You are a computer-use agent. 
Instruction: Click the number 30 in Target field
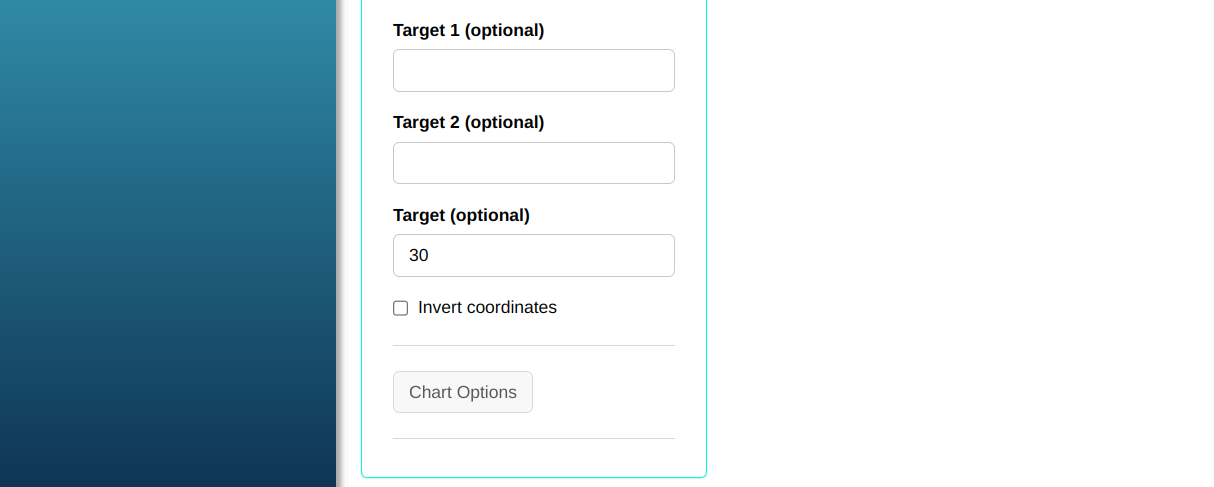(419, 256)
